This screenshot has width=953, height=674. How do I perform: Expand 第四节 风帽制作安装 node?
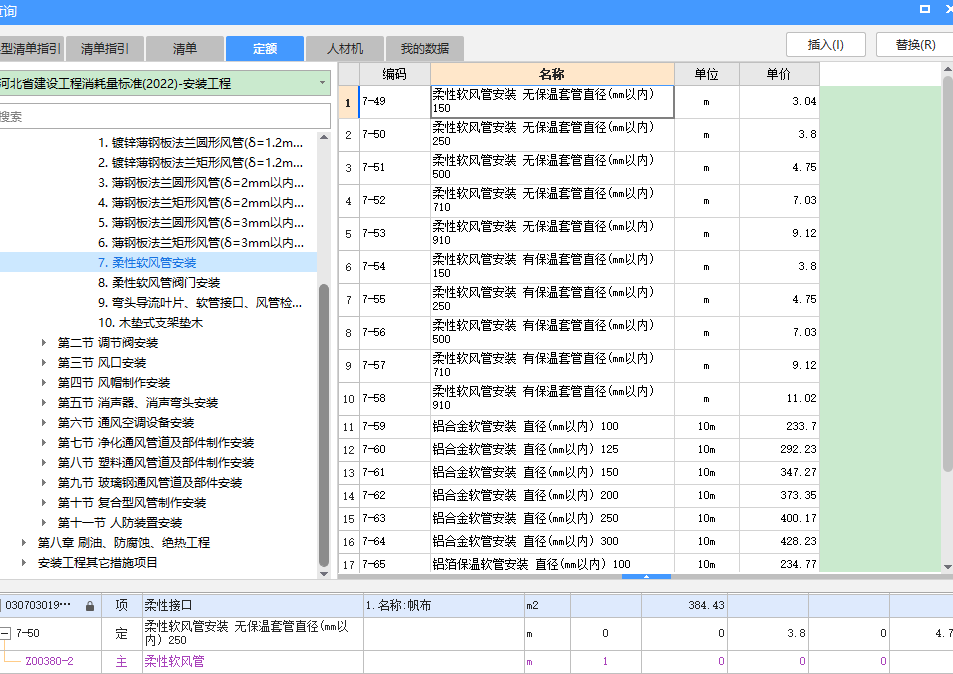point(44,383)
